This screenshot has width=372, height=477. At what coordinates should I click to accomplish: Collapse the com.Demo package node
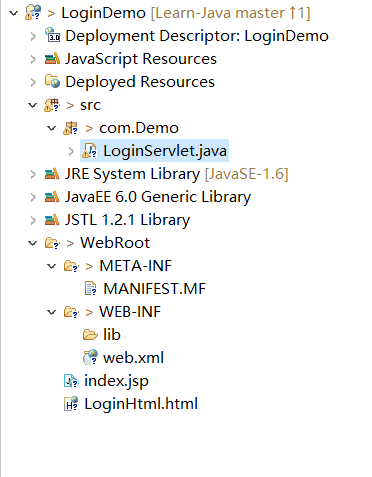[51, 128]
